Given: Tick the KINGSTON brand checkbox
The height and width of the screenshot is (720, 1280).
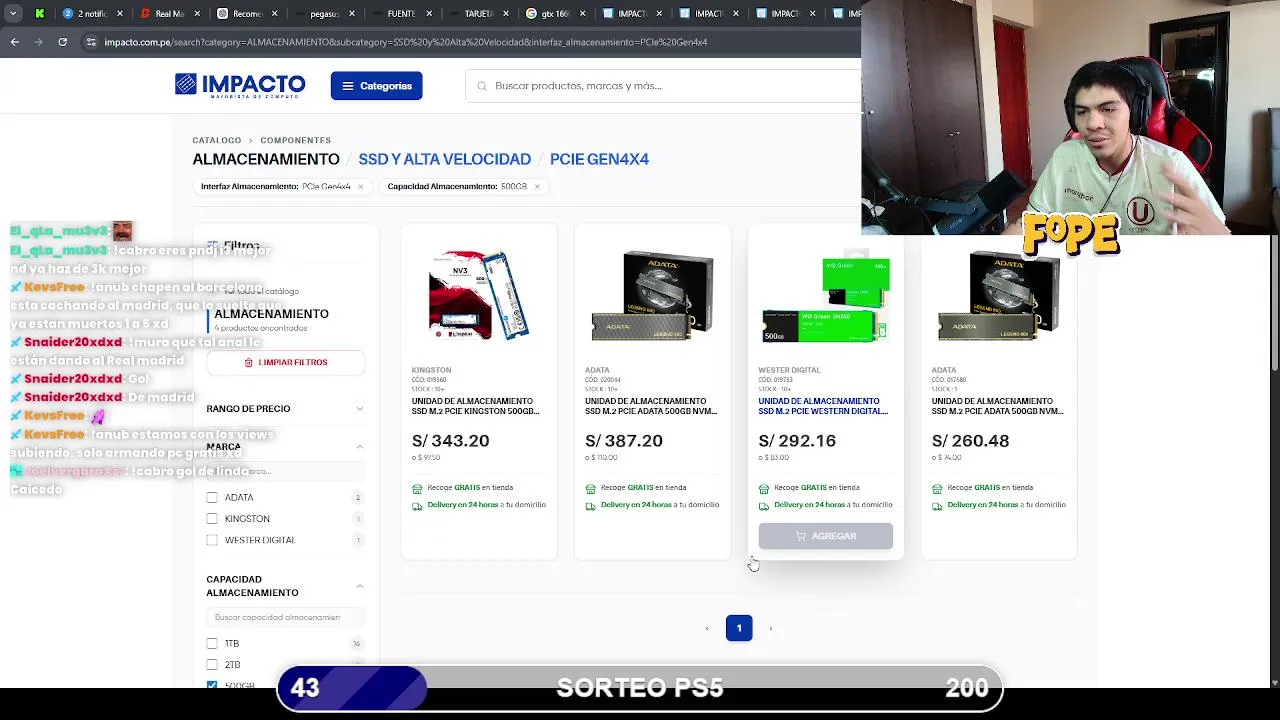Looking at the screenshot, I should coord(212,518).
